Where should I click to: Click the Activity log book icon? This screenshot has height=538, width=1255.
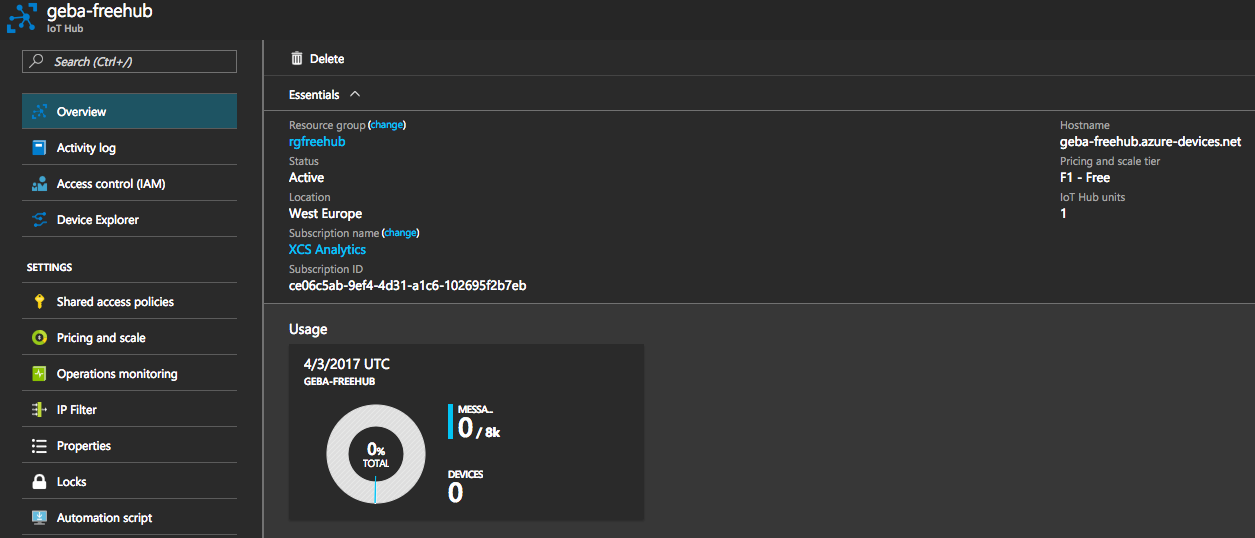[x=40, y=148]
